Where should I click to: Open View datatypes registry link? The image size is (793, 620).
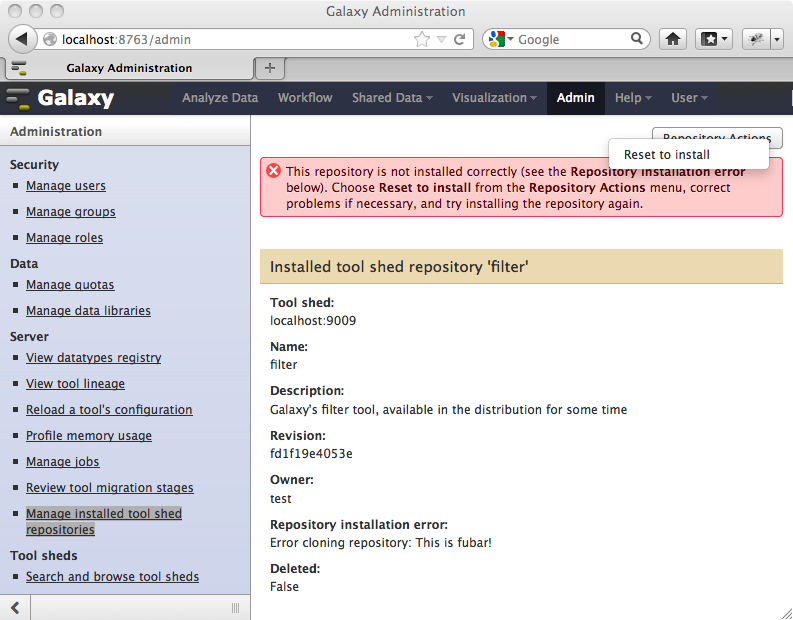(x=94, y=358)
